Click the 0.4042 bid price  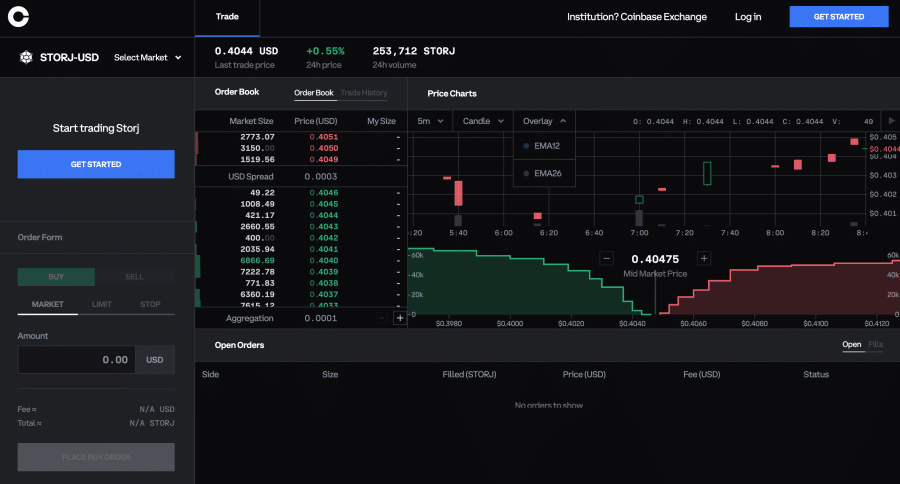324,238
